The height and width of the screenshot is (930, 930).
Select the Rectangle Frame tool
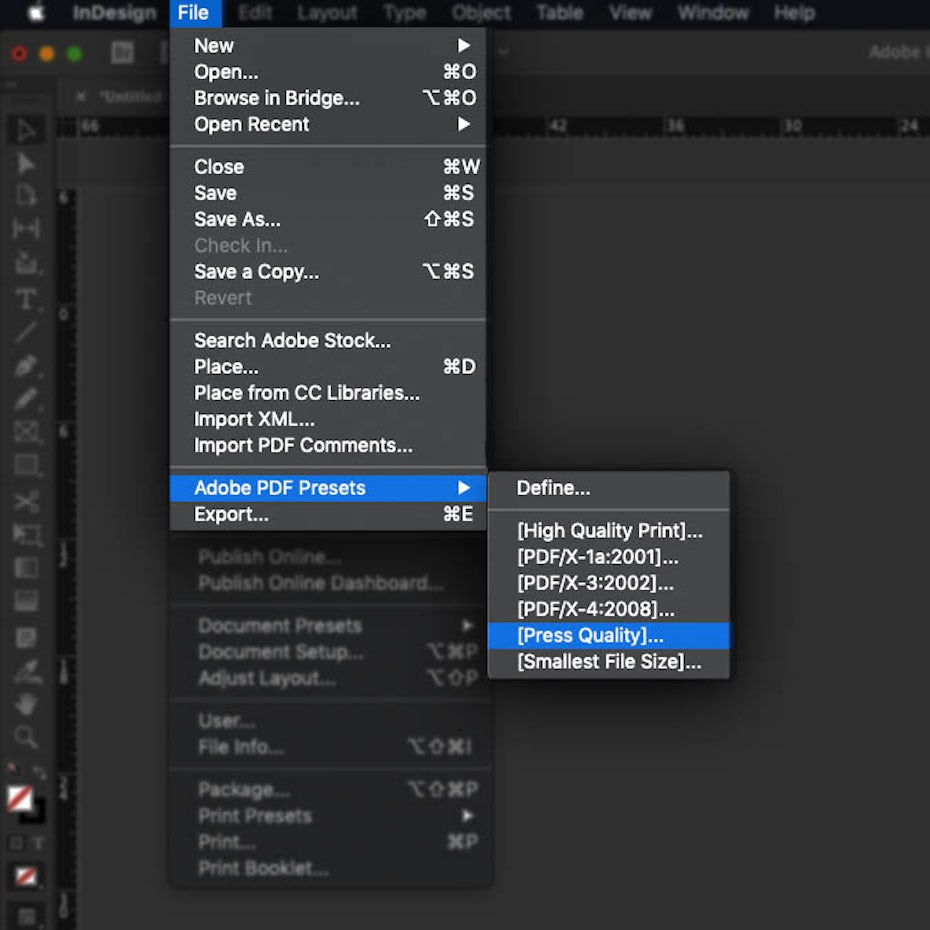coord(26,433)
